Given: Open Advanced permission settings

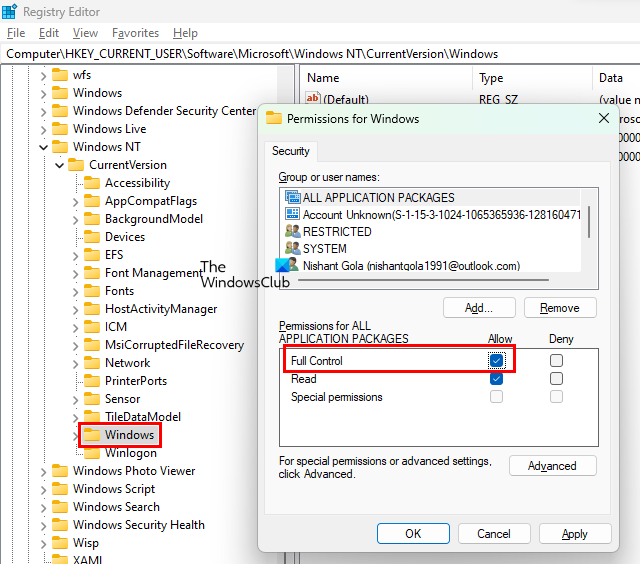Looking at the screenshot, I should click(552, 466).
